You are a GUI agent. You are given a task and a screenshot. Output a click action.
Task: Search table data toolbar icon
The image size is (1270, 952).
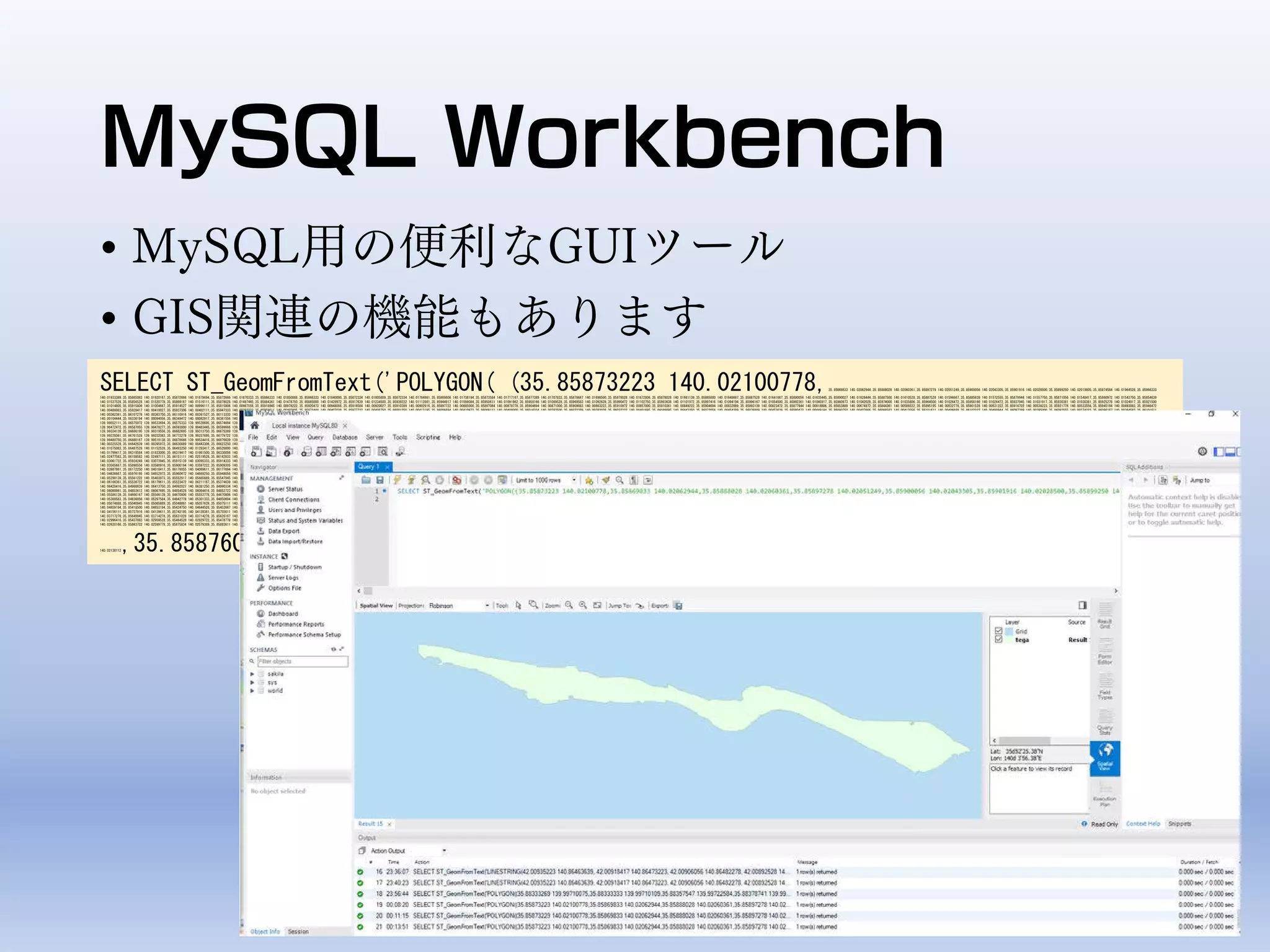[383, 452]
